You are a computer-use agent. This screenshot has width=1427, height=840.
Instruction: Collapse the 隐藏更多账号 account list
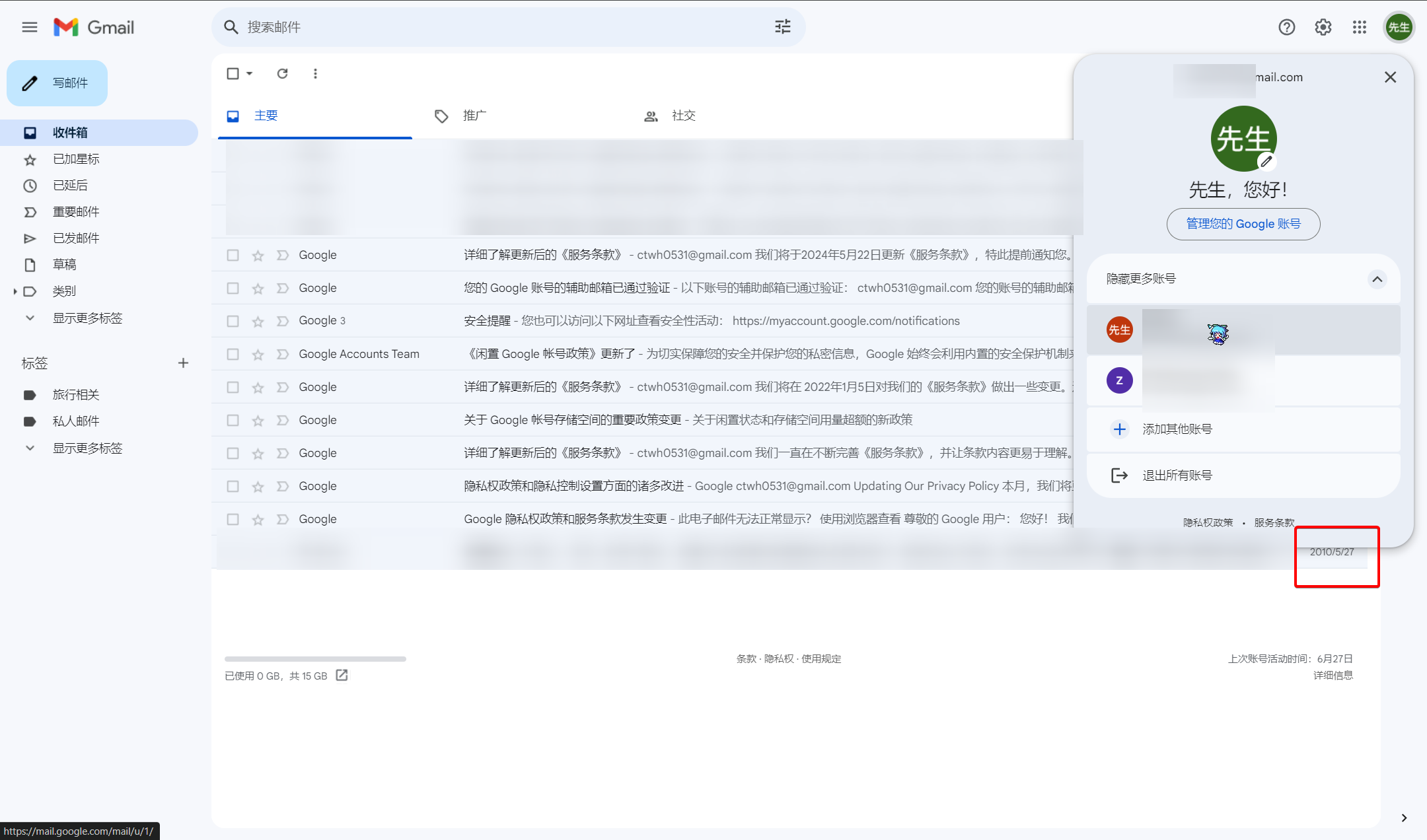tap(1377, 279)
